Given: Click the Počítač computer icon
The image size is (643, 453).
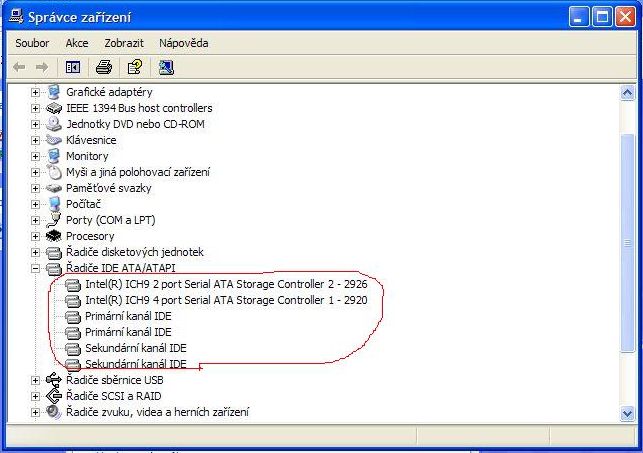Looking at the screenshot, I should 54,204.
